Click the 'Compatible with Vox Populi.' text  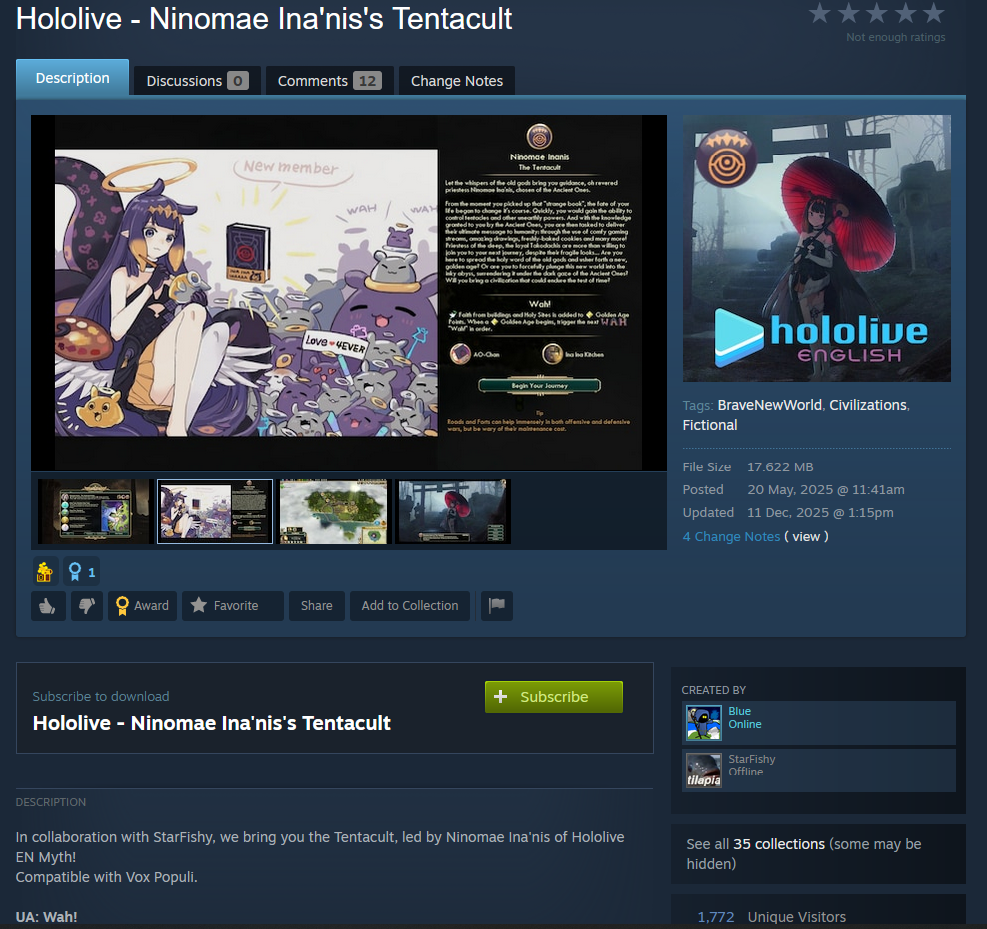point(106,877)
